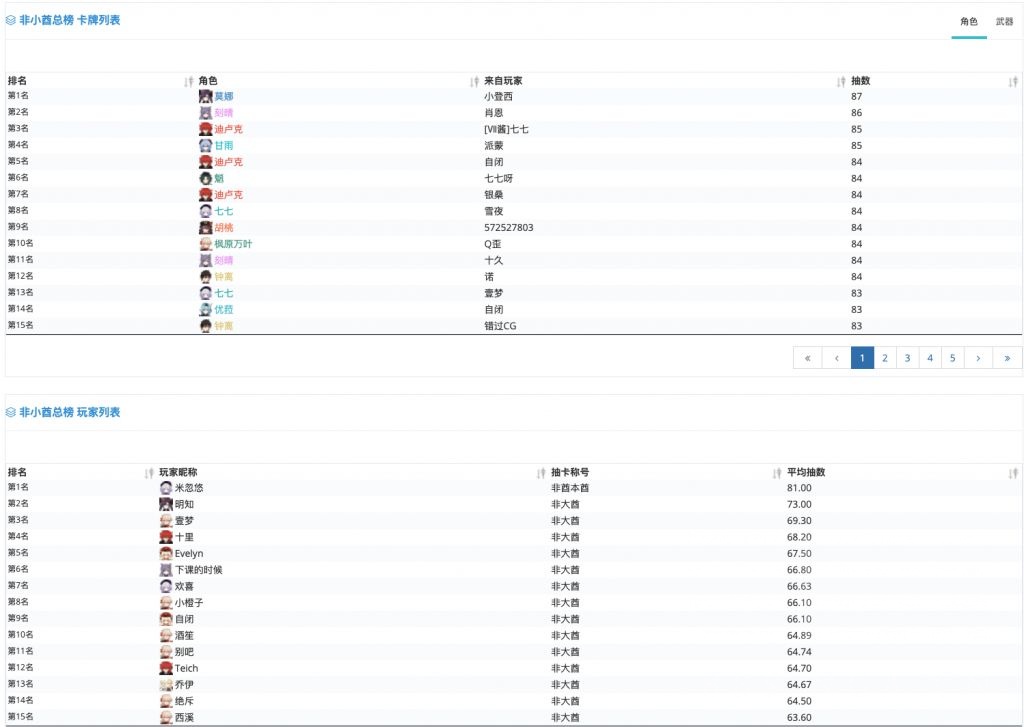Sort card list by 排名 column
This screenshot has height=727, width=1024.
pos(189,81)
